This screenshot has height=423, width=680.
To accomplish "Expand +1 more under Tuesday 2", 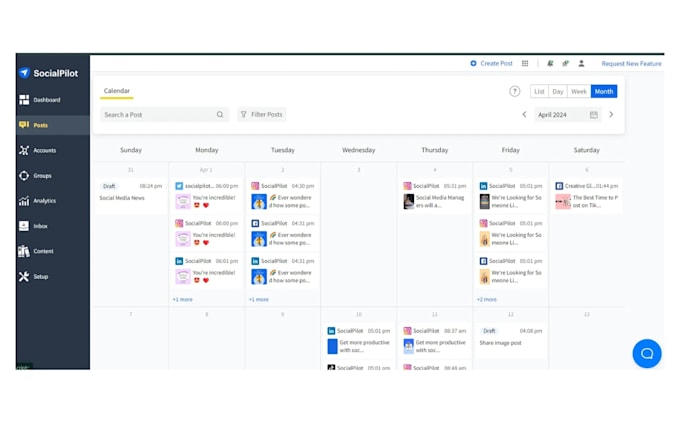I will [x=258, y=299].
